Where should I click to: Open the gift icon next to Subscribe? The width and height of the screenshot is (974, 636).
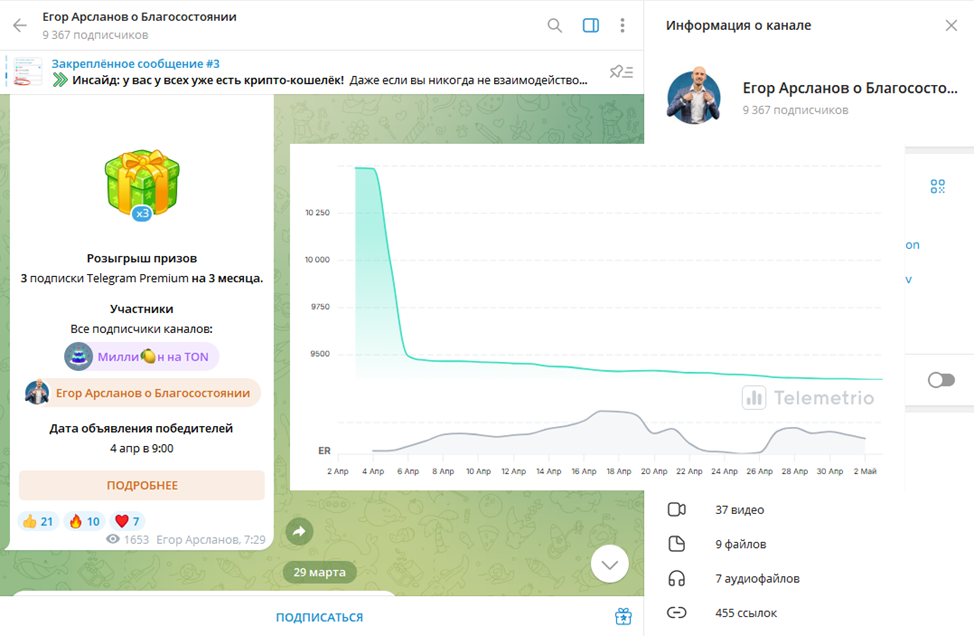pos(623,616)
